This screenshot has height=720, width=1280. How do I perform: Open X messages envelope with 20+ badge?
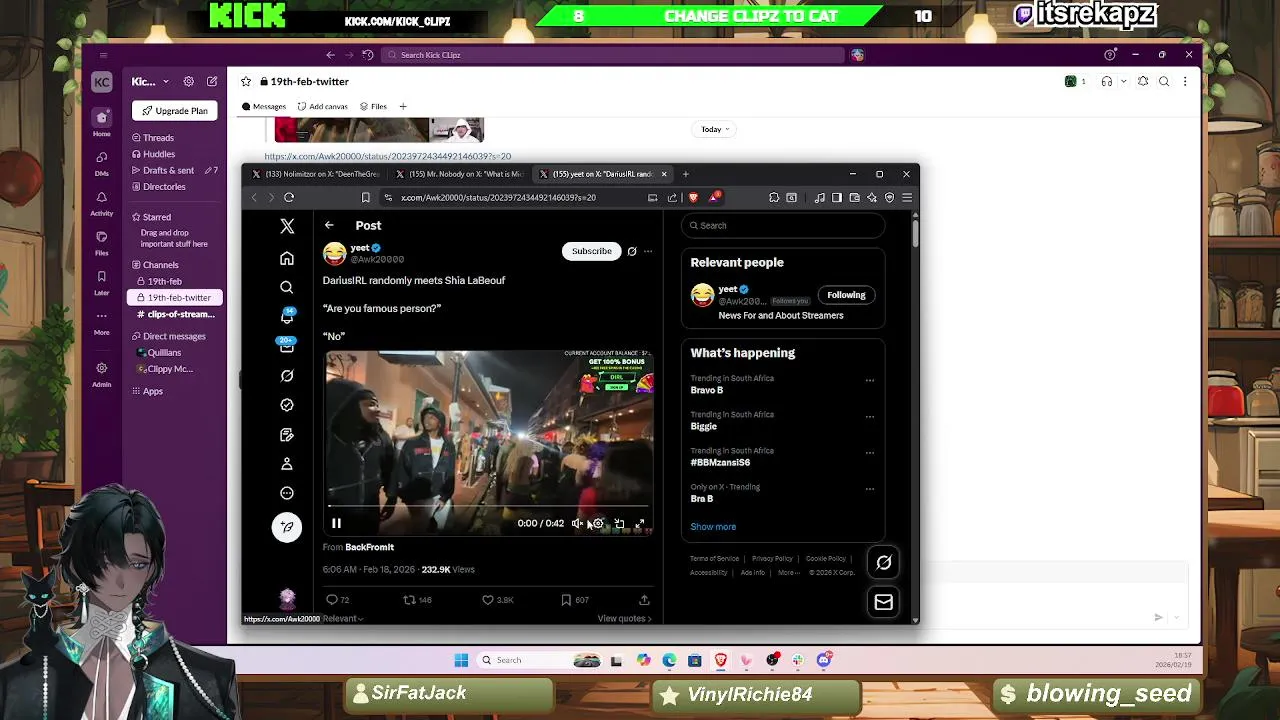287,346
